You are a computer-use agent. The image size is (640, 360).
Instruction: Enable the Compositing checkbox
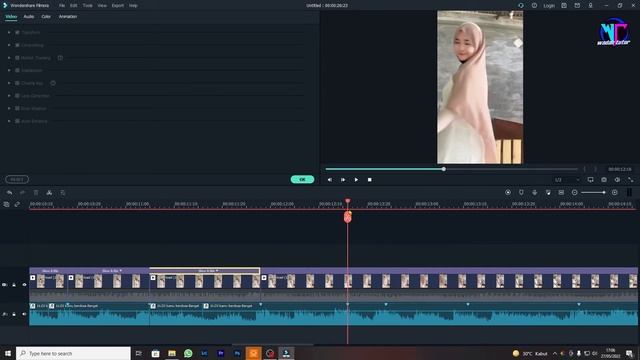click(17, 45)
